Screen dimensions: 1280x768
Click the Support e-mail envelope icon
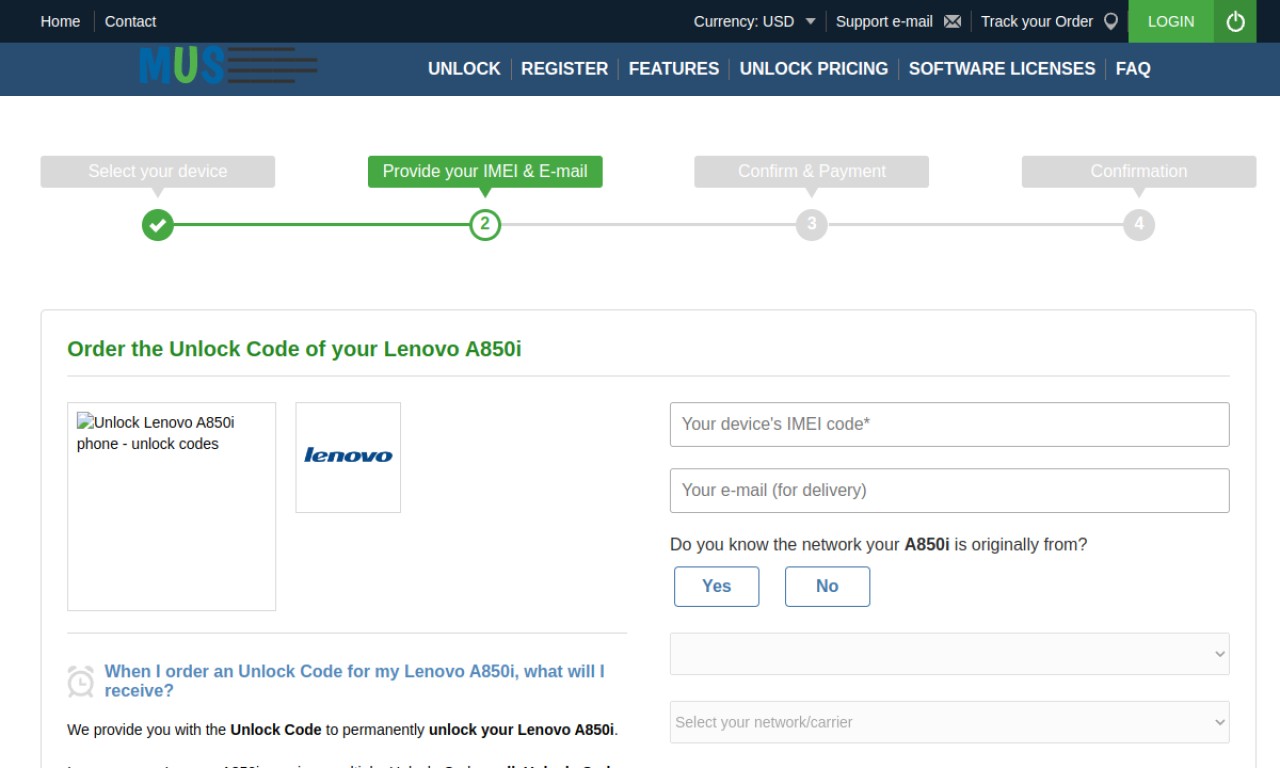point(952,21)
